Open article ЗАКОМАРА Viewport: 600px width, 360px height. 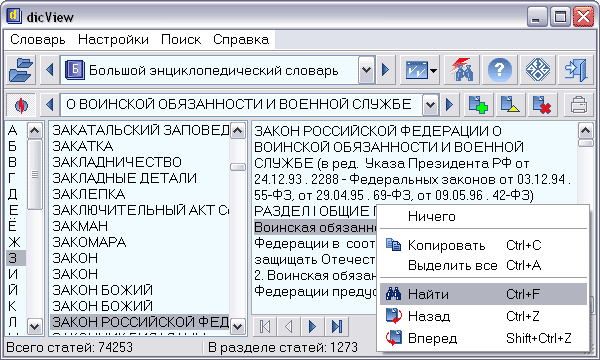coord(140,242)
